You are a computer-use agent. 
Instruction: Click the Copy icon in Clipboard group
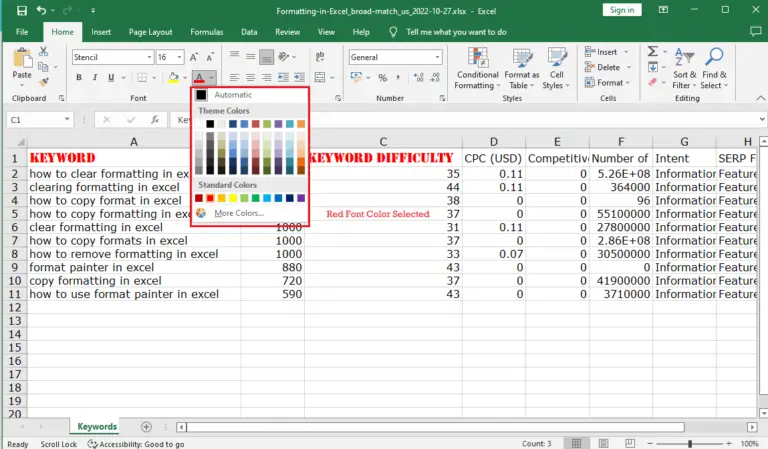[43, 67]
